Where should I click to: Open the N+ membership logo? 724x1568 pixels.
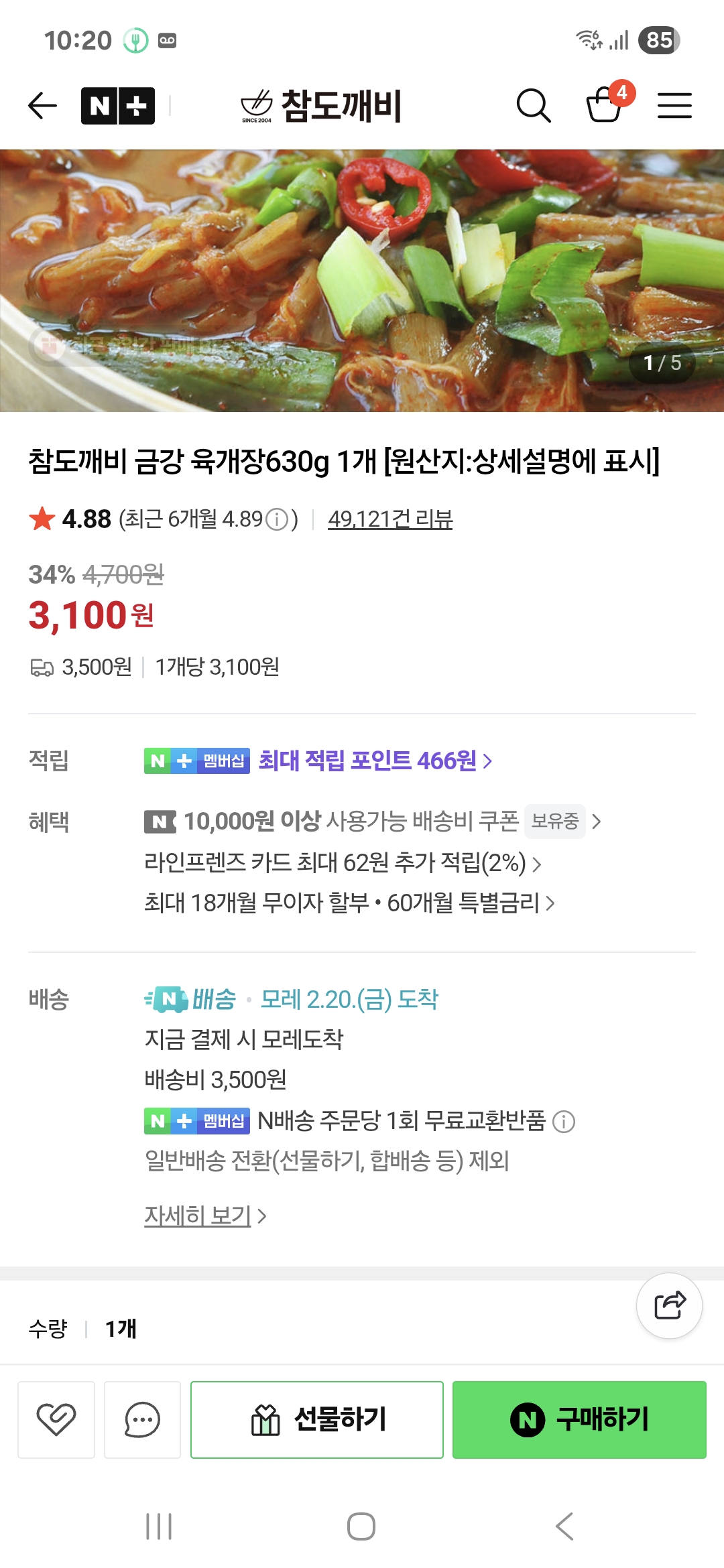click(118, 106)
